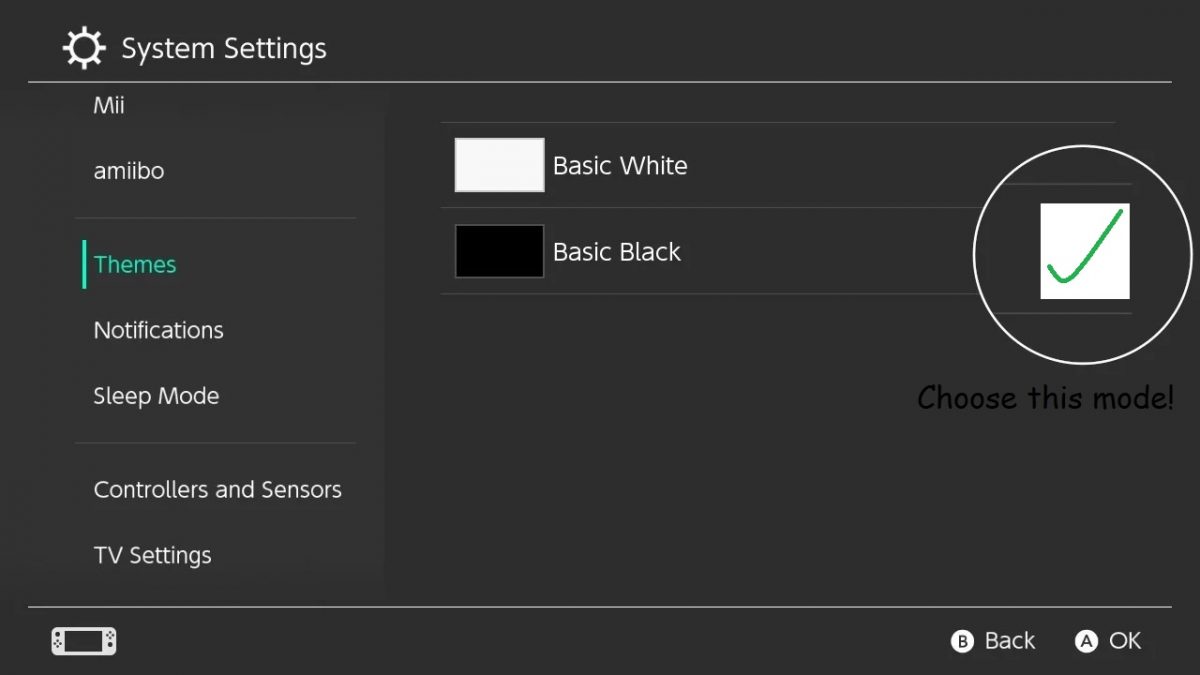Open TV Settings in the sidebar
This screenshot has width=1200, height=675.
coord(152,556)
